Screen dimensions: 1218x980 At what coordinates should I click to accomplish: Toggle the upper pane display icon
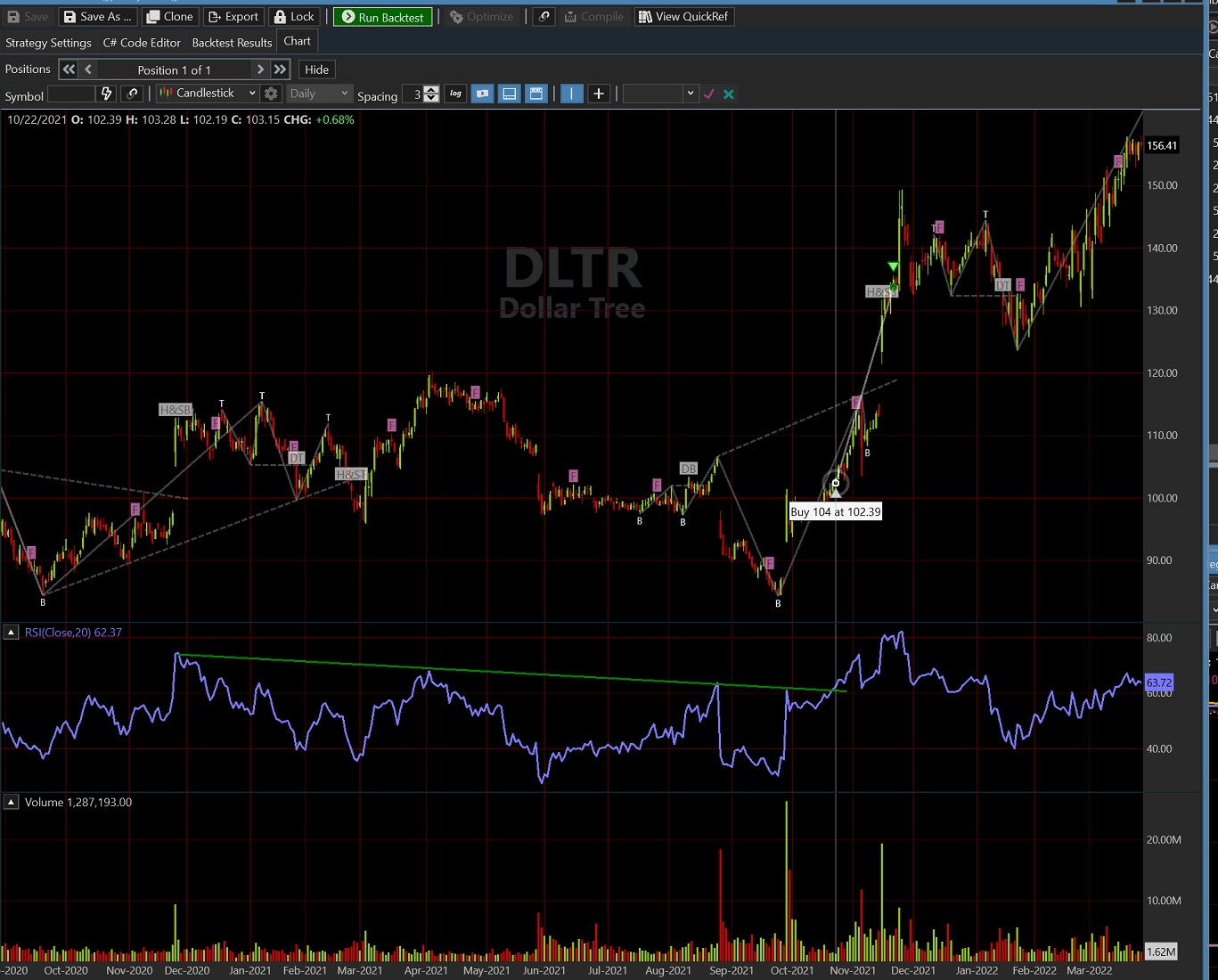536,94
